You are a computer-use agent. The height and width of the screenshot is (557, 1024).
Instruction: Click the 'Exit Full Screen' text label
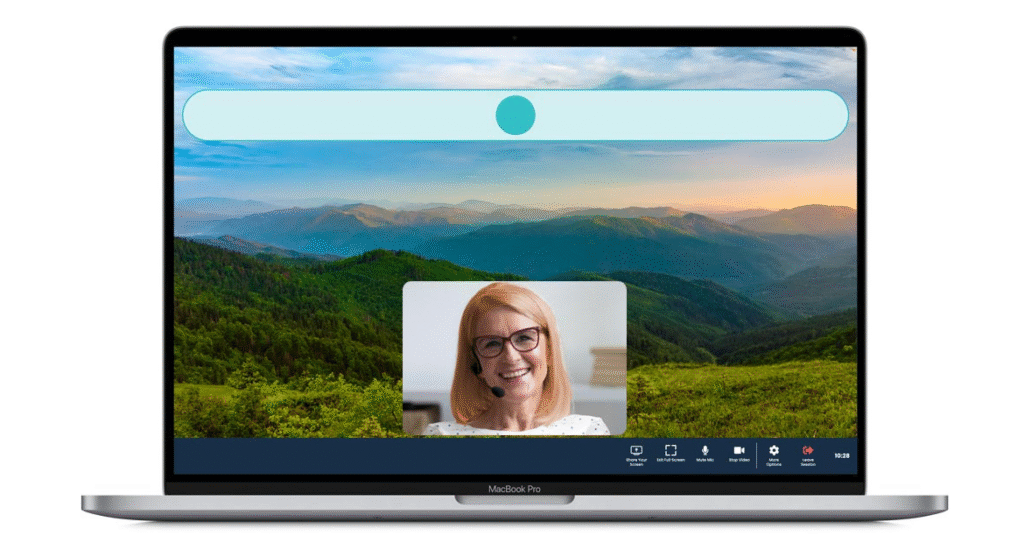coord(671,460)
